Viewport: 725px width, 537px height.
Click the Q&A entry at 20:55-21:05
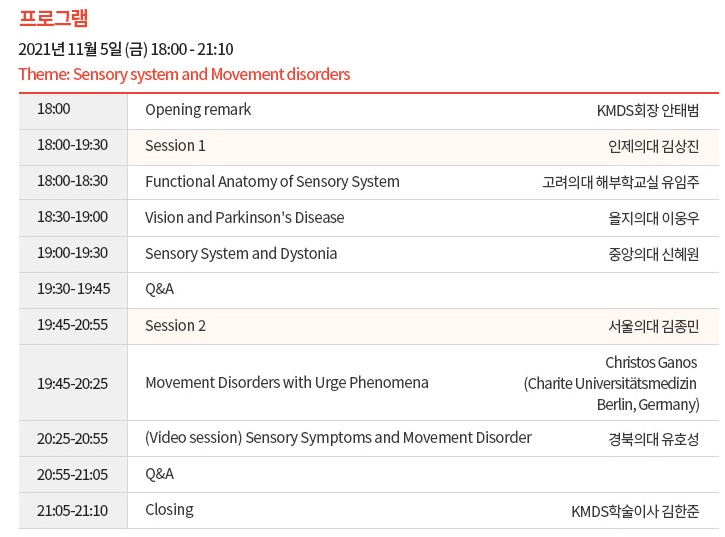tap(159, 474)
